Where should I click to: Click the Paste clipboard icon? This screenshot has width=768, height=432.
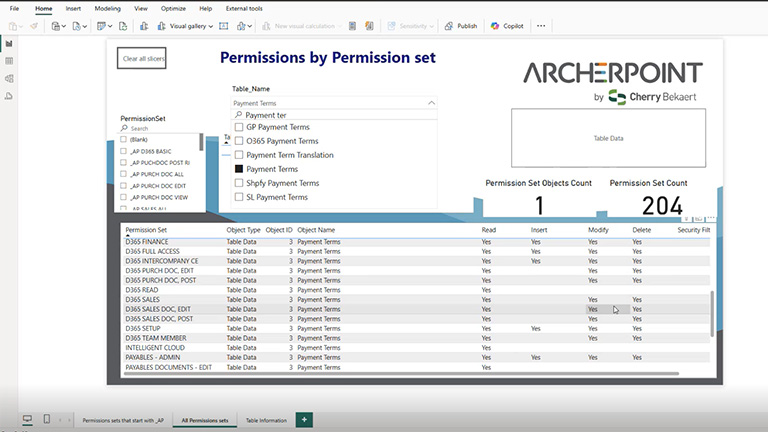point(13,26)
